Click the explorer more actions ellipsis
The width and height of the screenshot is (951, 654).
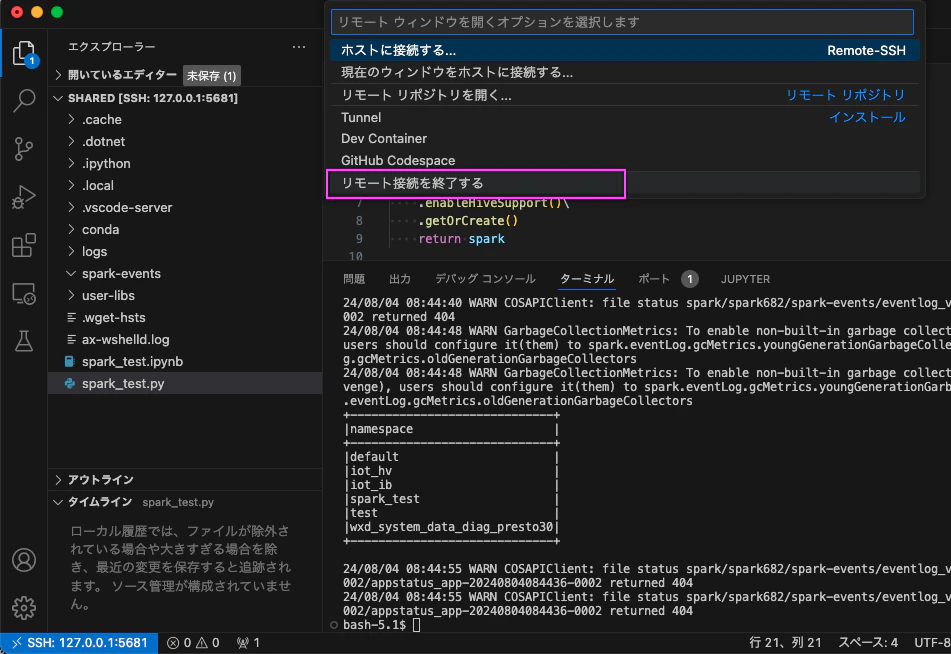coord(299,47)
